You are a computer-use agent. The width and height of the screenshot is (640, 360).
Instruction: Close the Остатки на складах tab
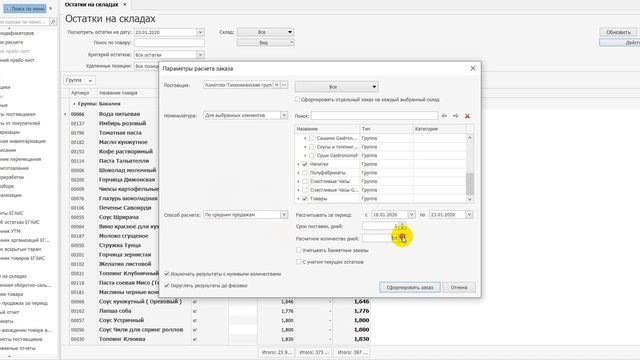[124, 4]
